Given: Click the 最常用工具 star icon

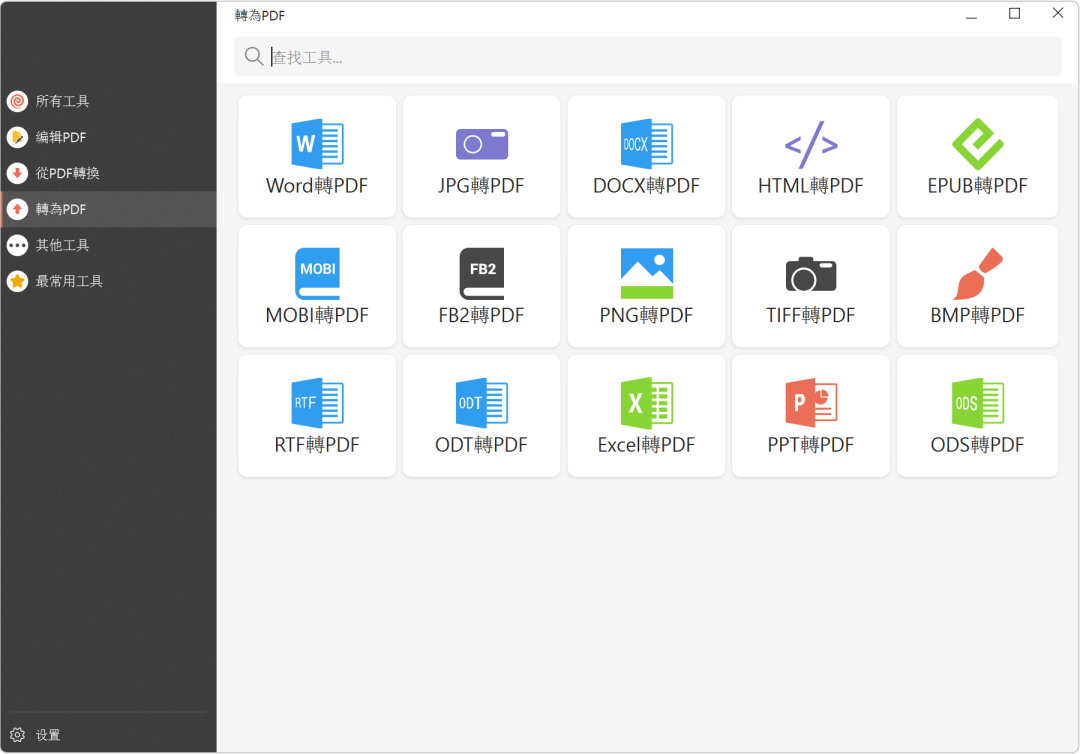Looking at the screenshot, I should coord(17,280).
